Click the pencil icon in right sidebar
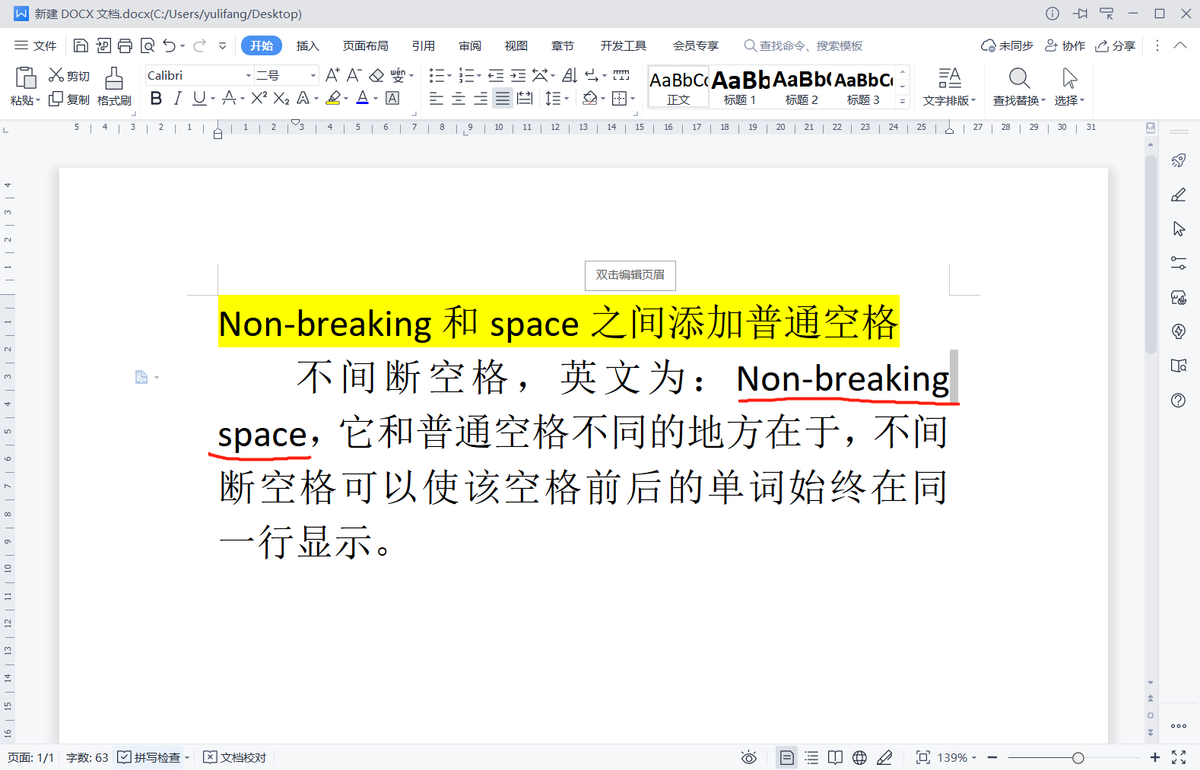The image size is (1200, 770). [x=1178, y=195]
